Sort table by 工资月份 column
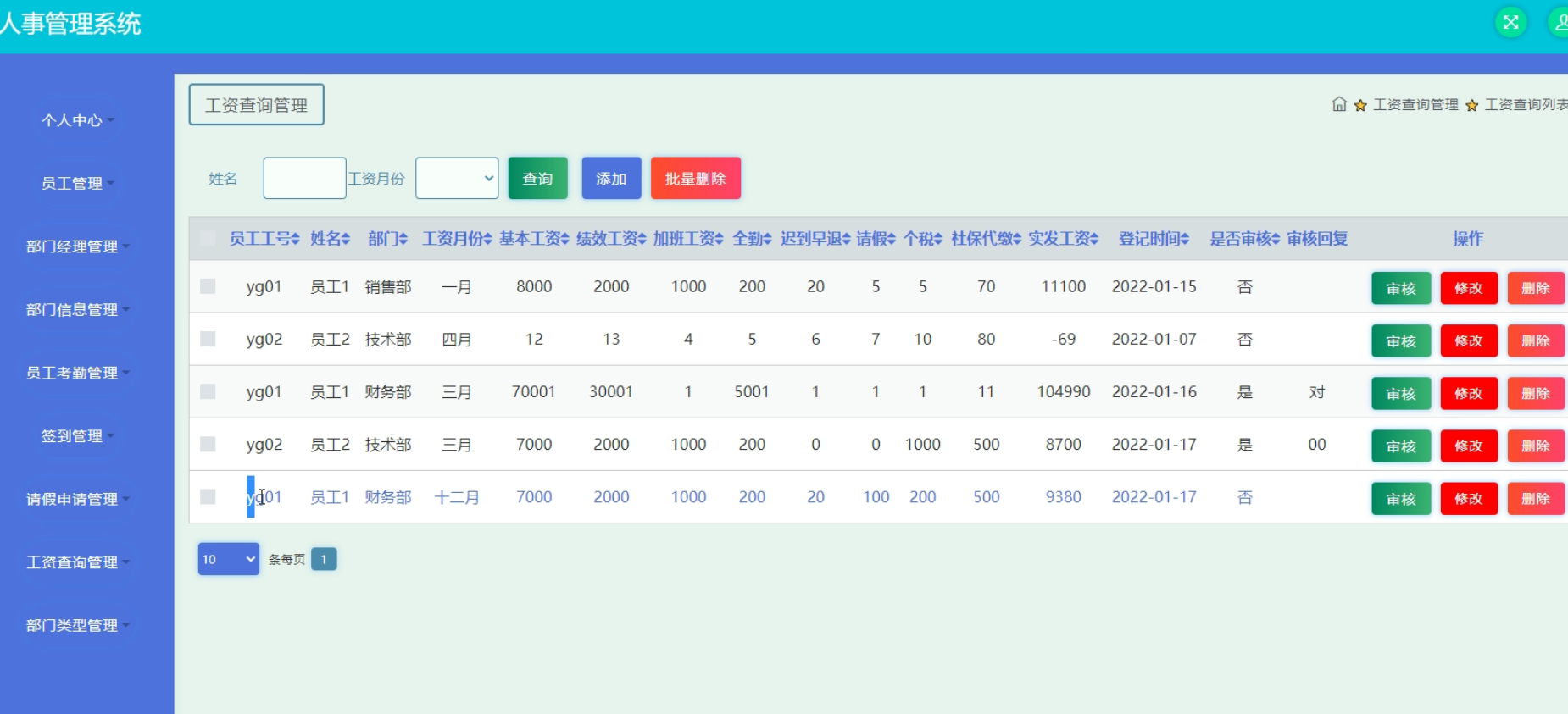The height and width of the screenshot is (714, 1568). tap(457, 239)
